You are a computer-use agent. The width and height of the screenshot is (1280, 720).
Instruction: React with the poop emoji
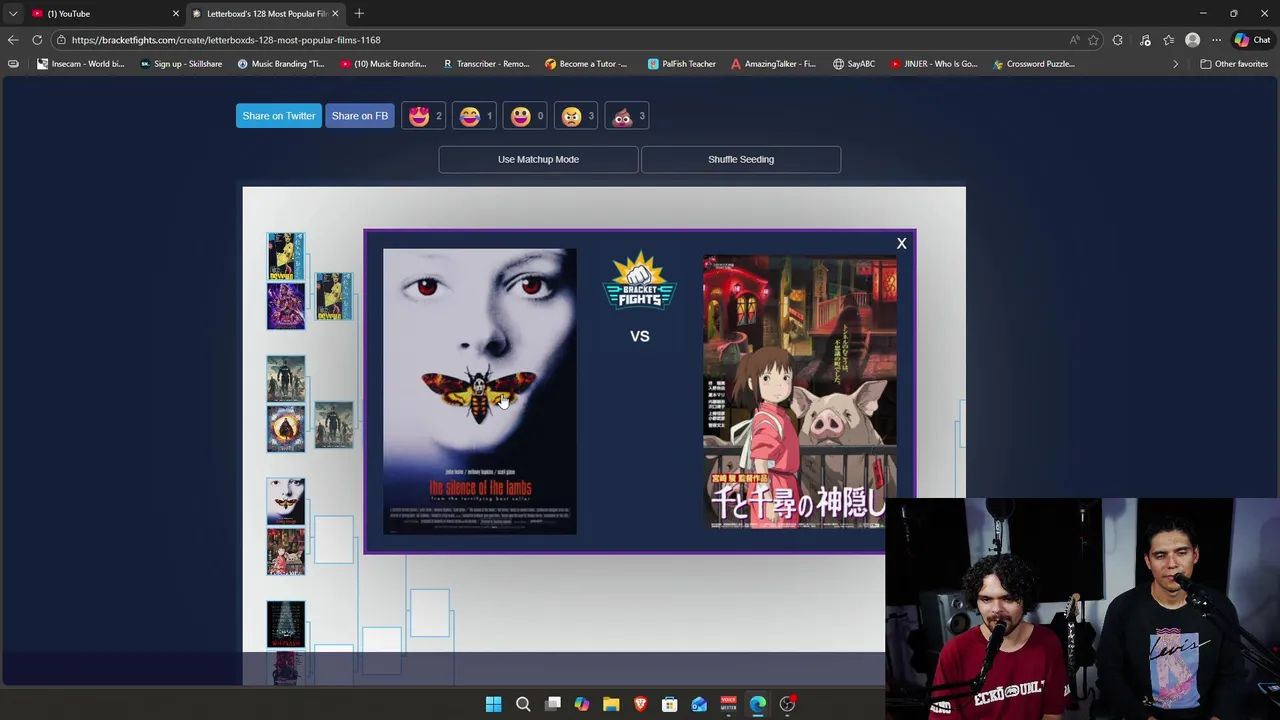627,116
